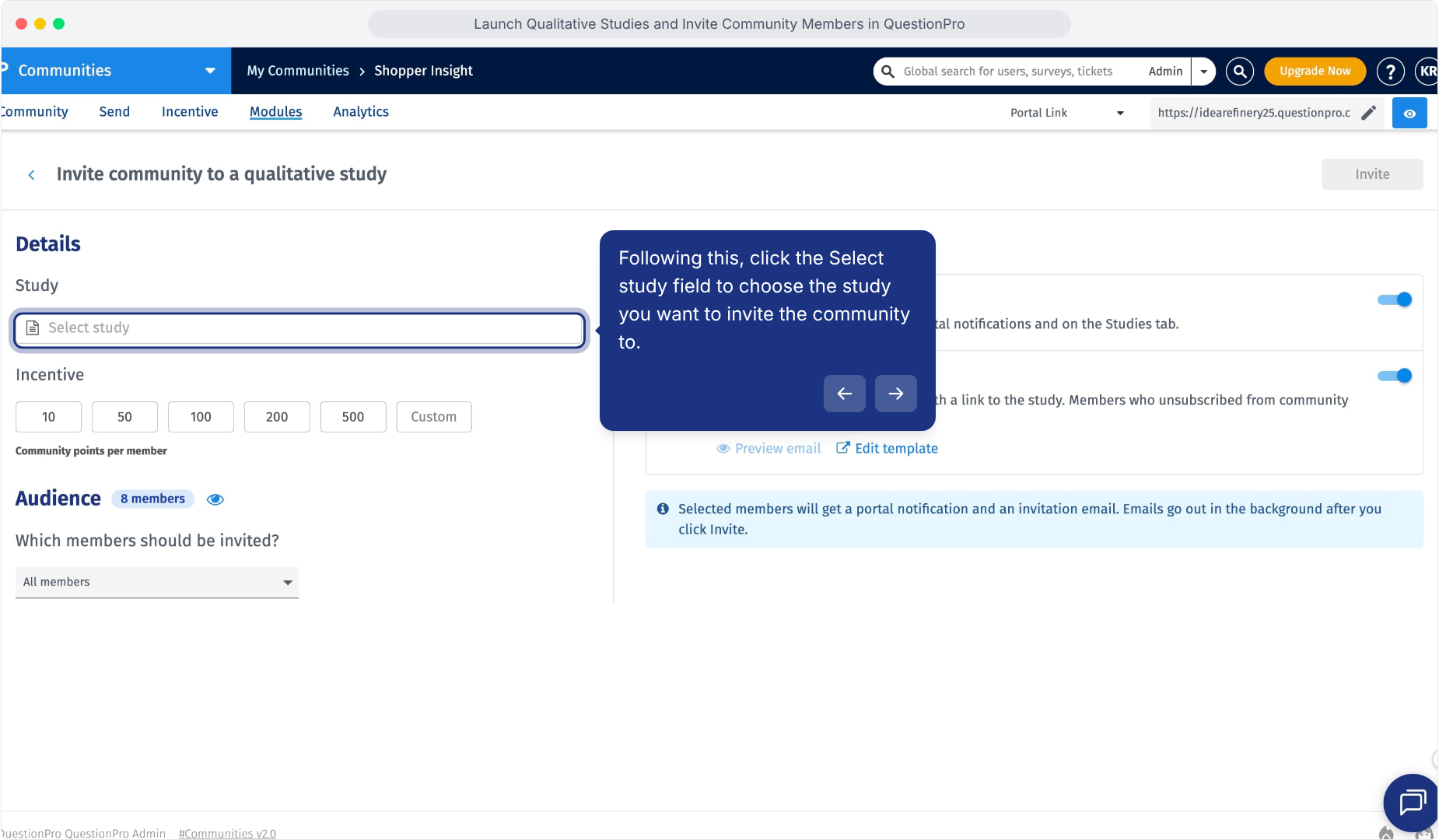Click the 8 members badge
The image size is (1439, 840).
pos(152,499)
